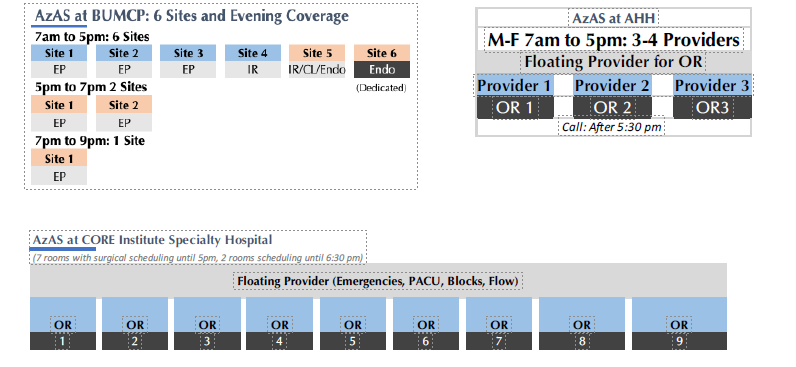
Task: Select the OR 9 number cell
Action: point(679,341)
